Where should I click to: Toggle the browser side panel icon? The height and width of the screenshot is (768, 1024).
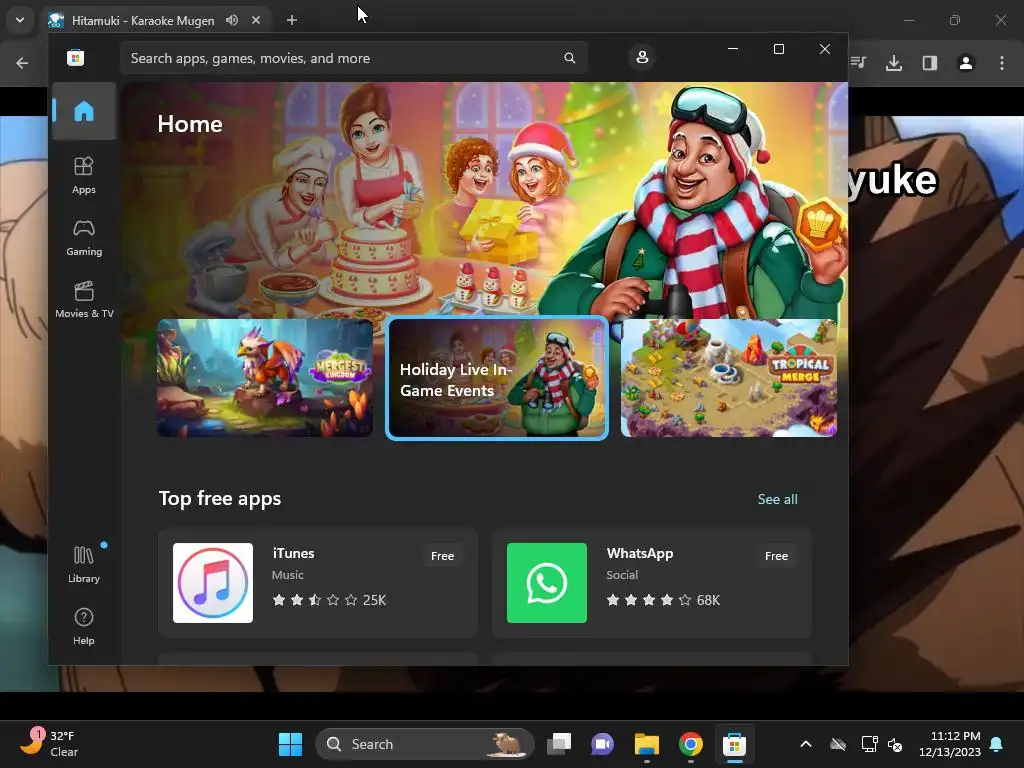pyautogui.click(x=930, y=63)
